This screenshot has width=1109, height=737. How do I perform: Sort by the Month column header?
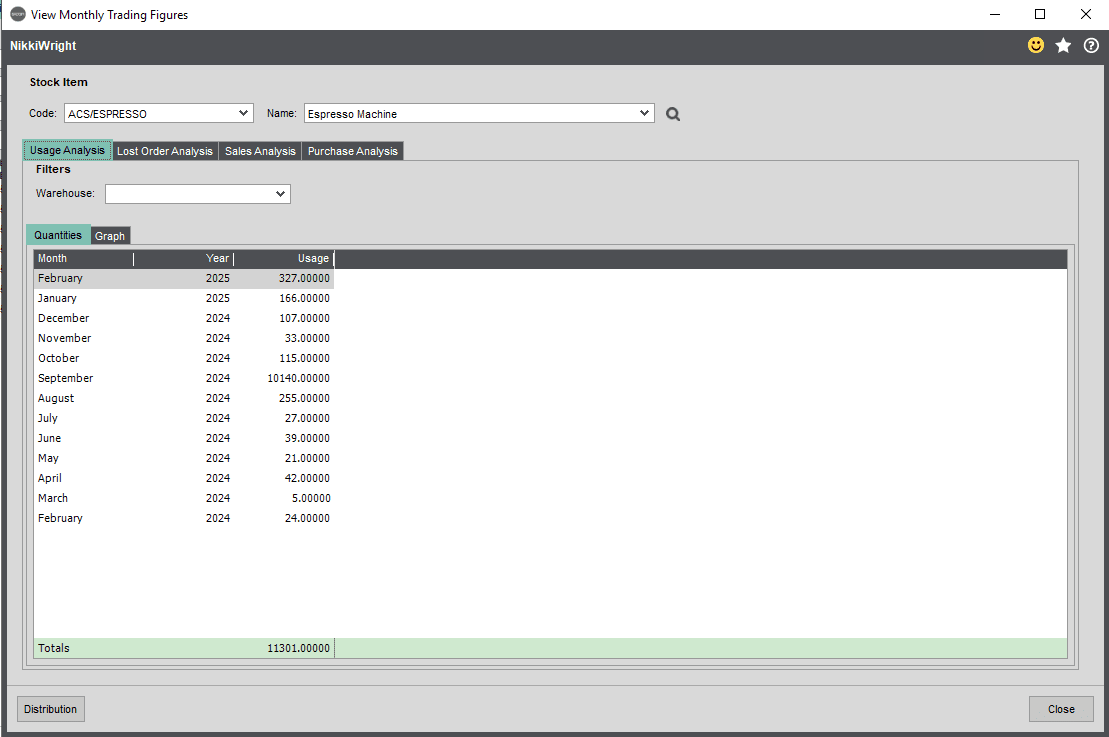click(83, 259)
